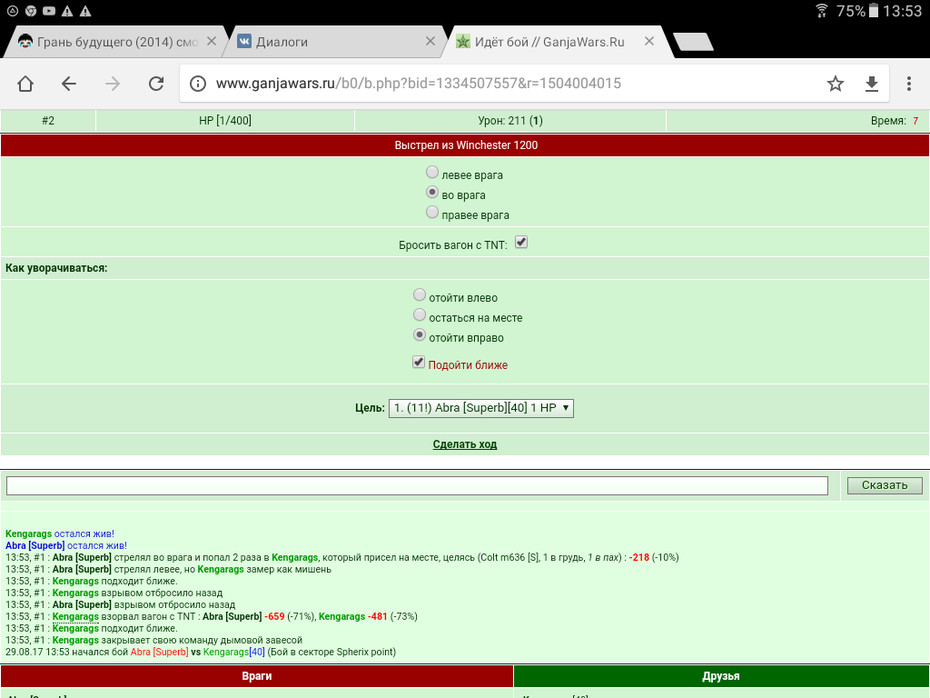This screenshot has height=698, width=930.
Task: Click the '#2' turn number cell
Action: click(48, 120)
